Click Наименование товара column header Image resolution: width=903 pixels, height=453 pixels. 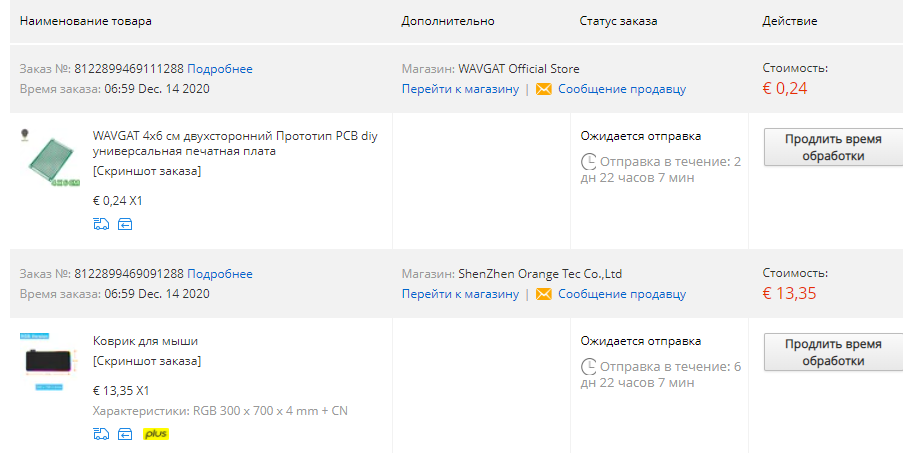coord(86,21)
